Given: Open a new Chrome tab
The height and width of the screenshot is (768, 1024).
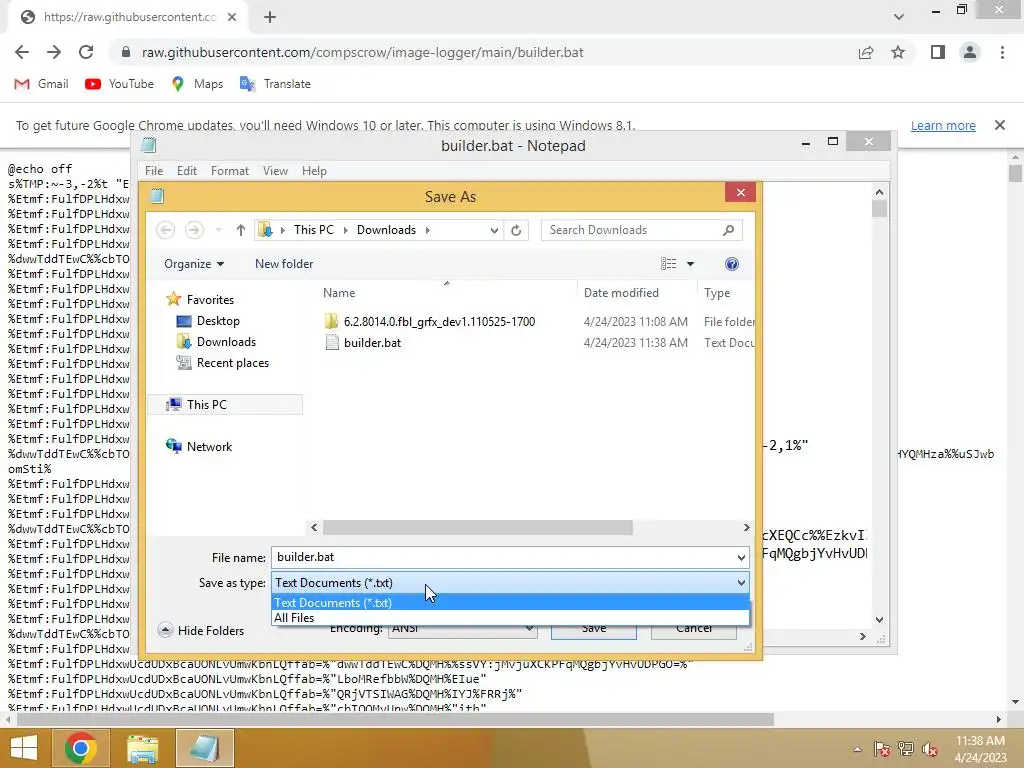Looking at the screenshot, I should [x=270, y=17].
